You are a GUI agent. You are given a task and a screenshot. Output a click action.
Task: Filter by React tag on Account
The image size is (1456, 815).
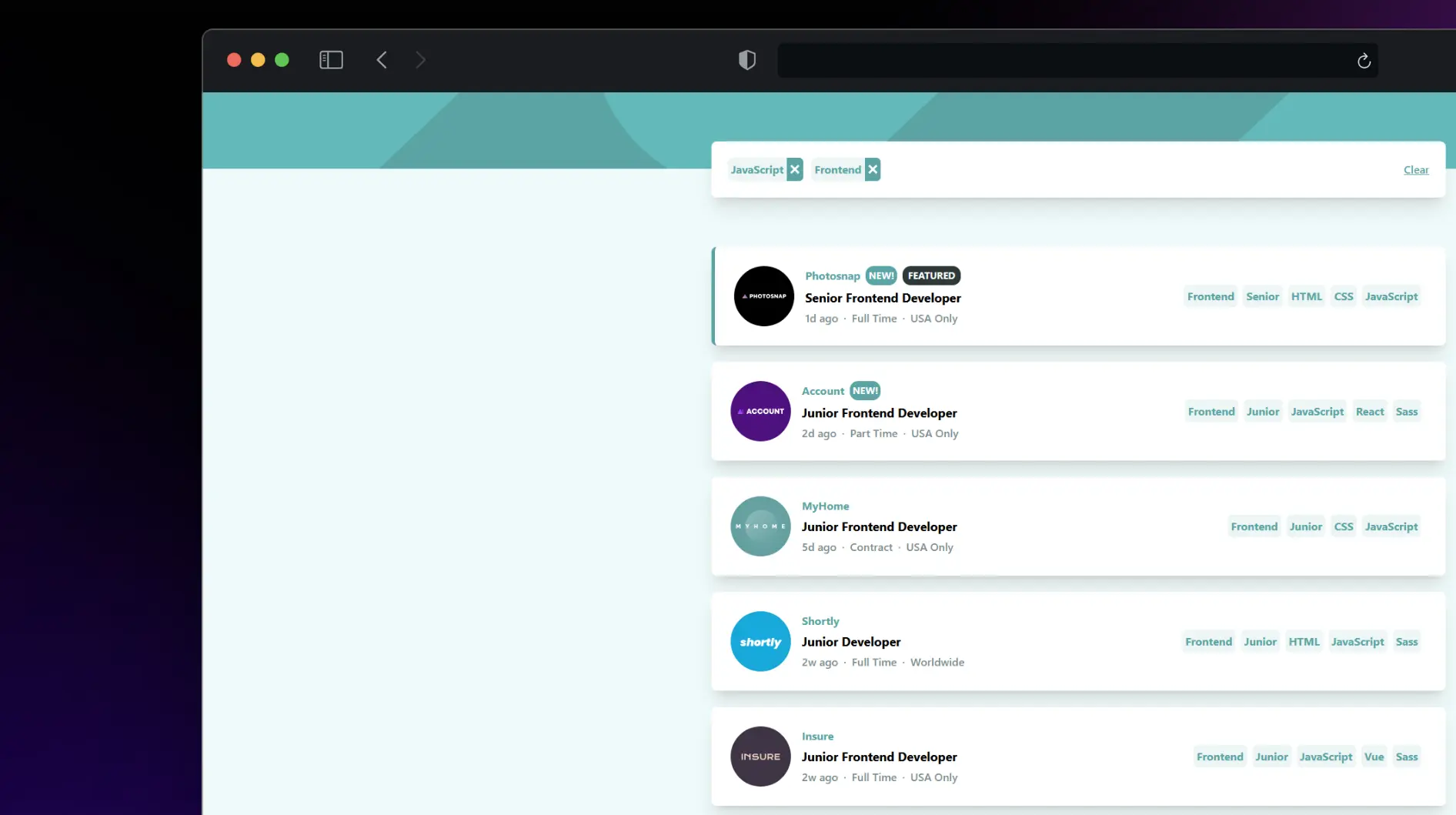1369,411
